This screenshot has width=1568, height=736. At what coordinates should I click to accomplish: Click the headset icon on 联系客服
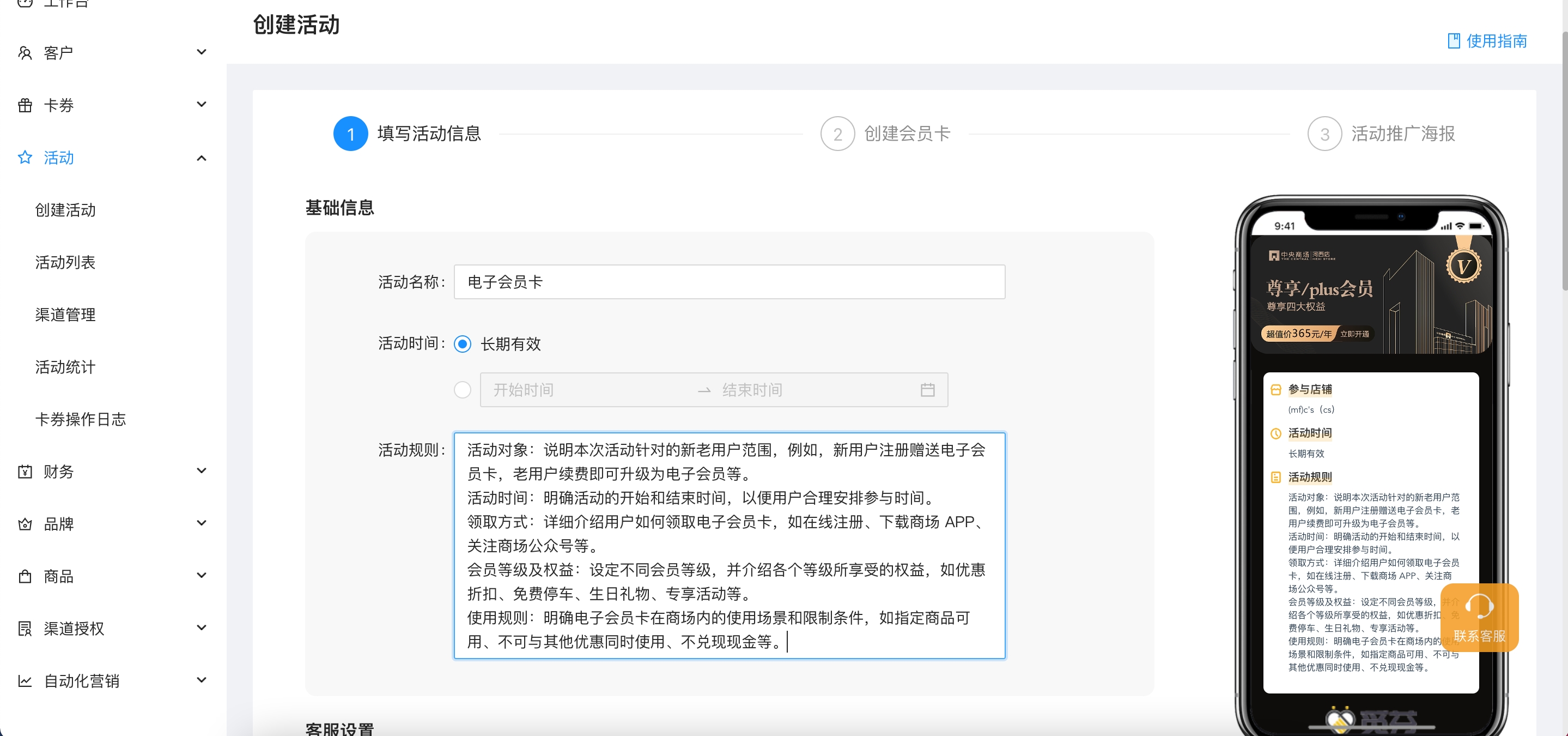[x=1479, y=606]
